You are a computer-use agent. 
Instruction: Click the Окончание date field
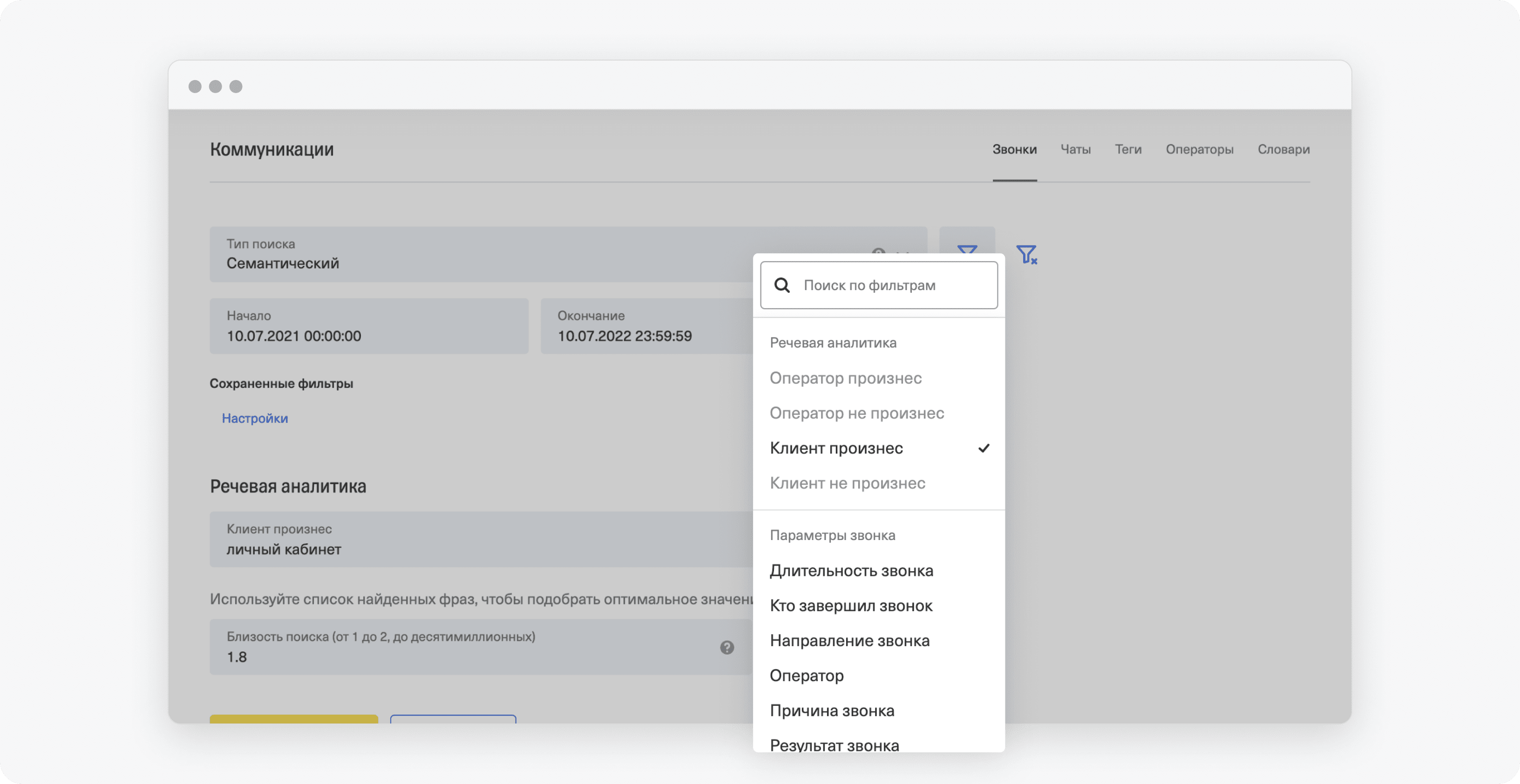tap(647, 325)
